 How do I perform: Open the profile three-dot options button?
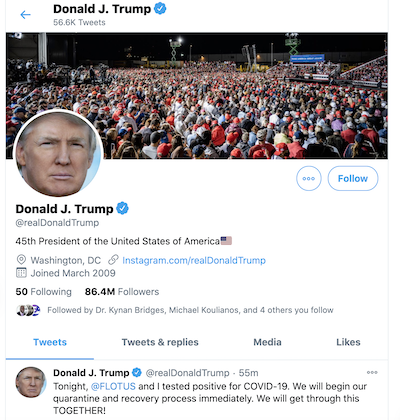pyautogui.click(x=309, y=179)
